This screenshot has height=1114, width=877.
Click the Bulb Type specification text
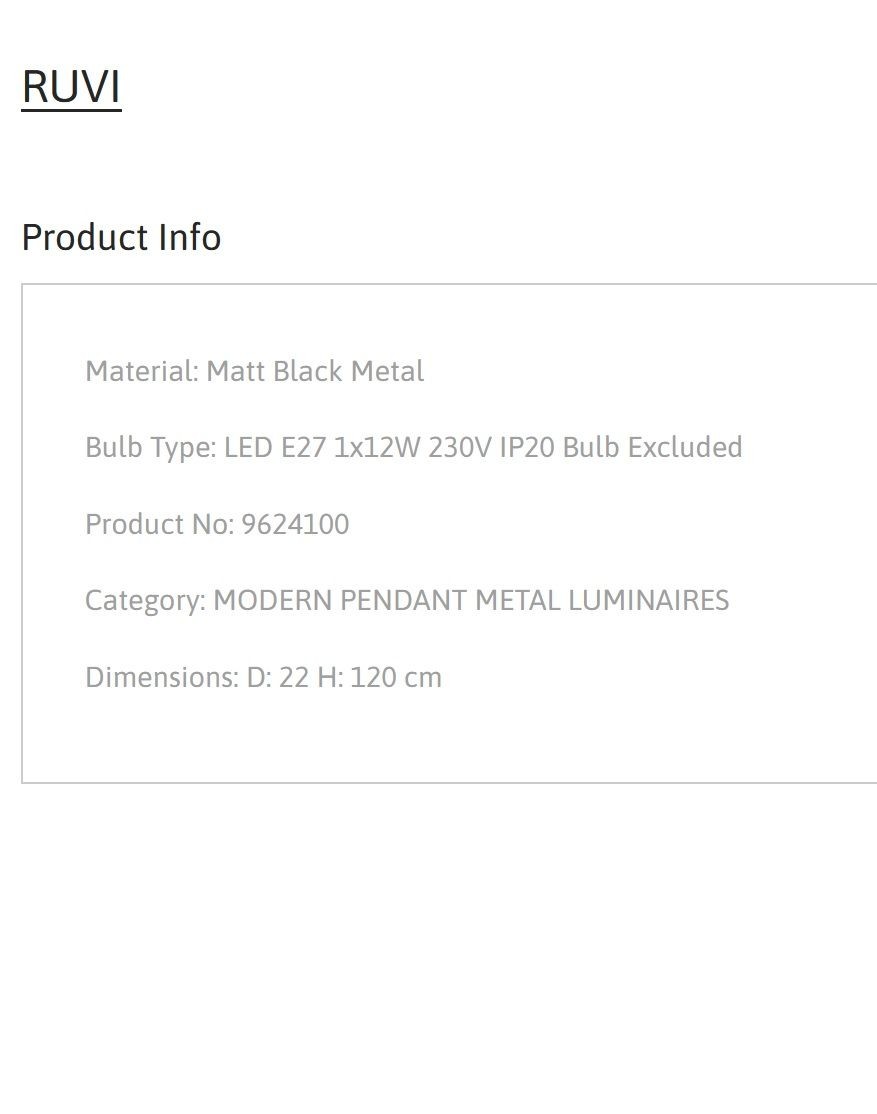coord(414,448)
